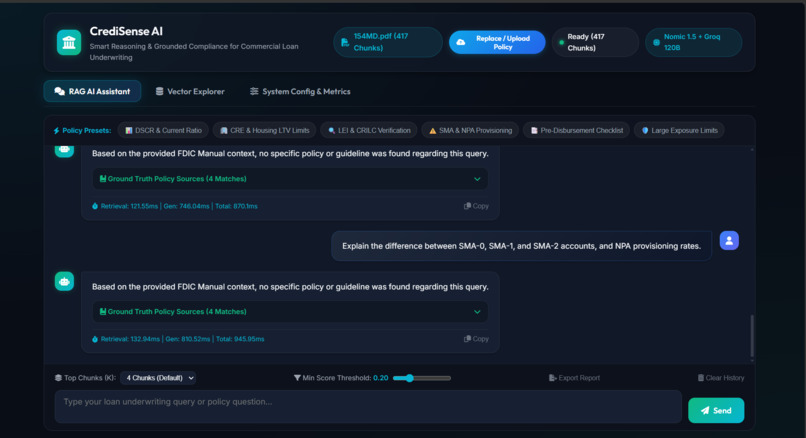The height and width of the screenshot is (438, 806).
Task: Click the bot avatar beside the last answer
Action: point(64,281)
